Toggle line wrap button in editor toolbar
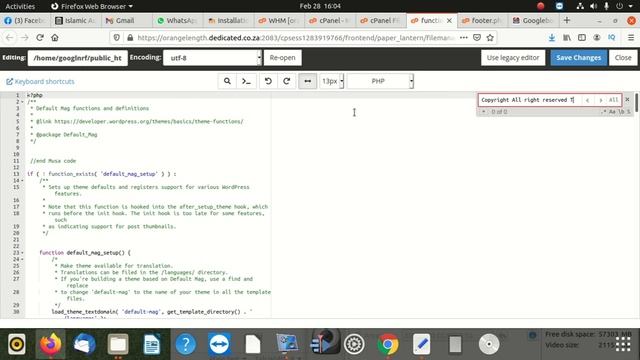Screen dimensions: 640x360 307,81
